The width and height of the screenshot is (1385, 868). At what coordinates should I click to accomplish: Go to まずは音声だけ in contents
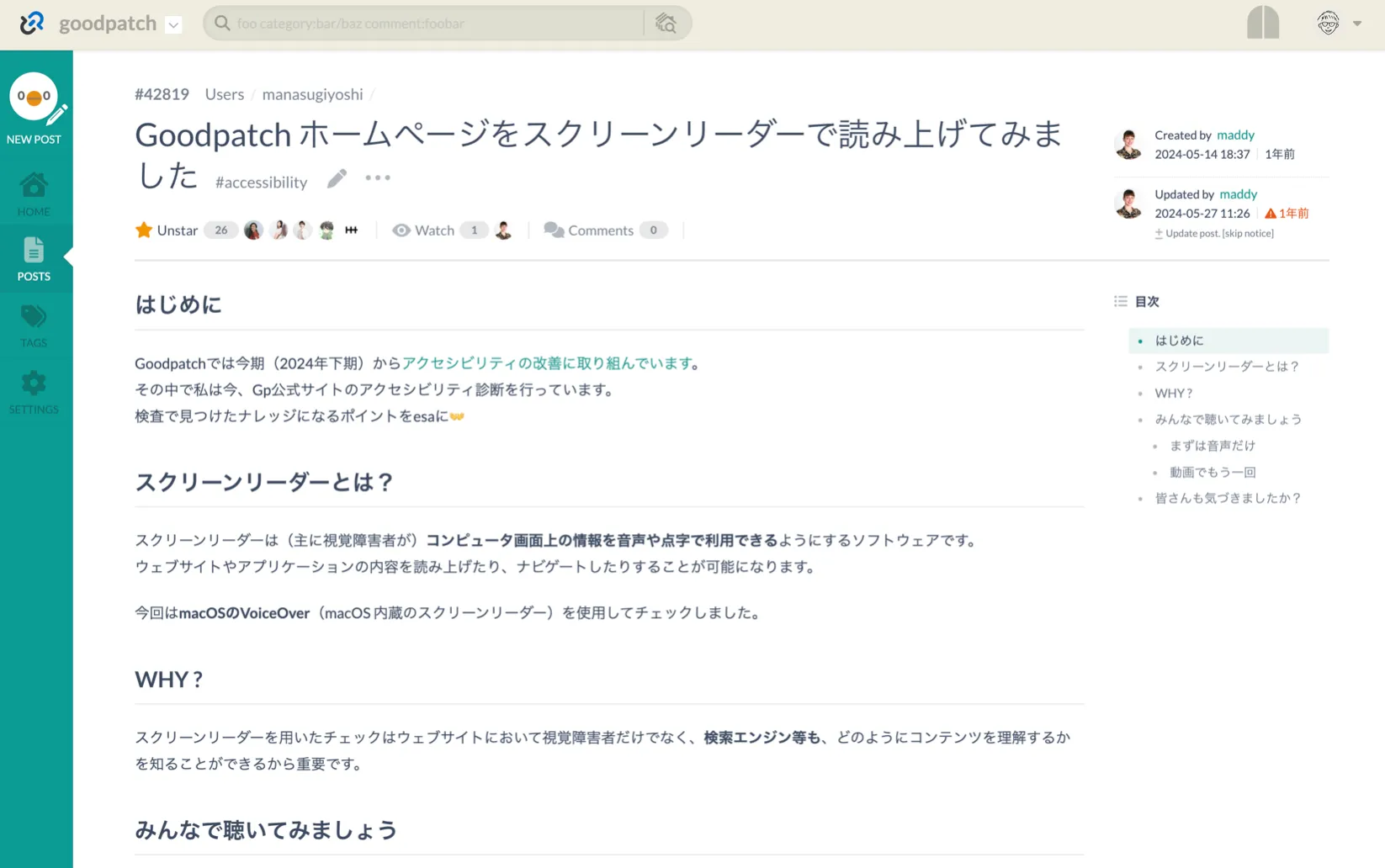(1212, 446)
